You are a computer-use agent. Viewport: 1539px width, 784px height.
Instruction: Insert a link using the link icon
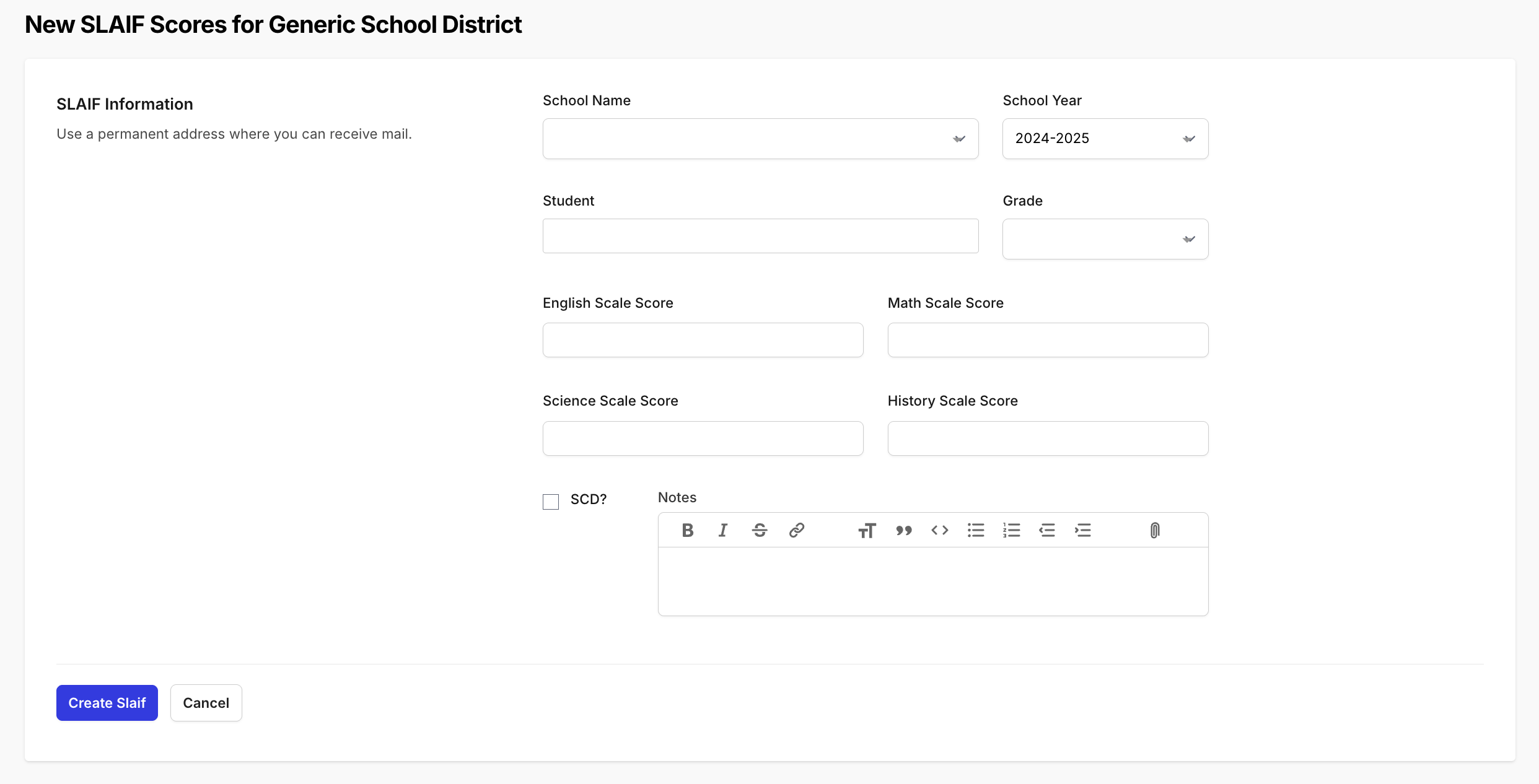point(796,530)
